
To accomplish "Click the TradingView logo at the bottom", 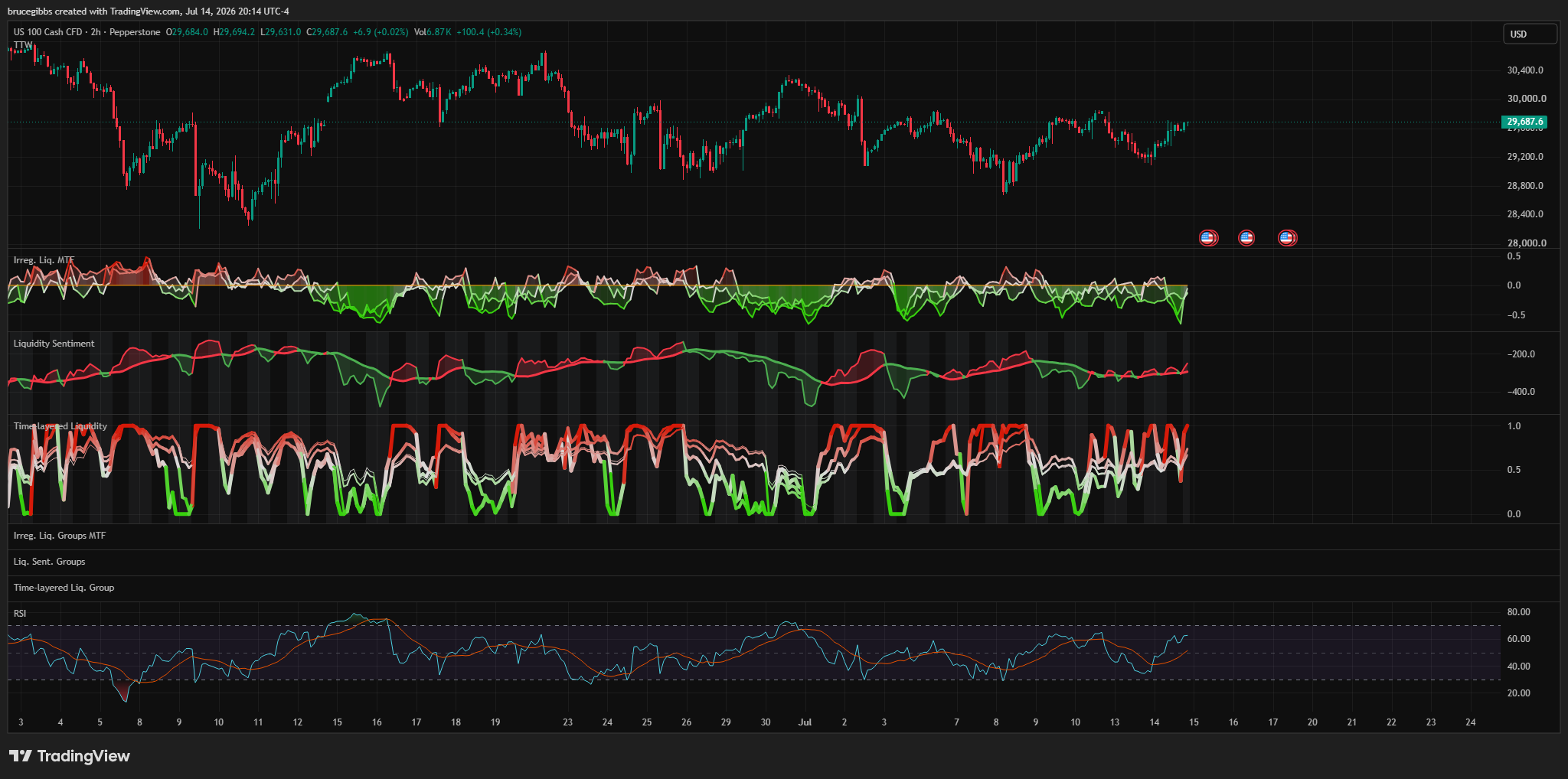I will (70, 756).
